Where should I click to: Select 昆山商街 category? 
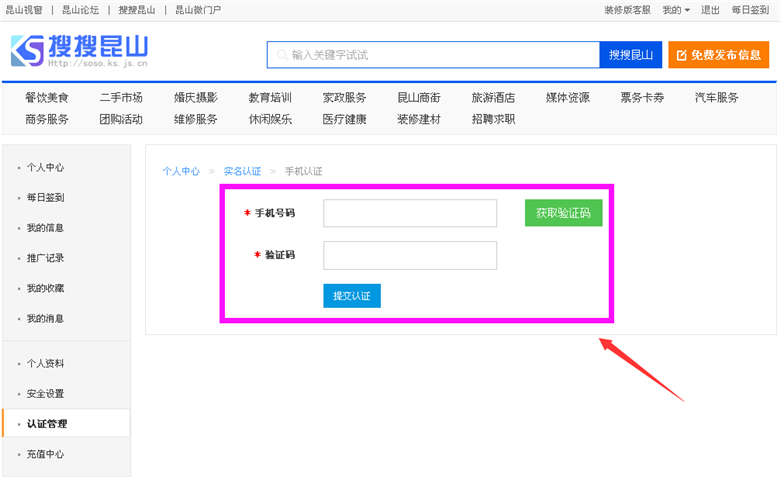419,97
